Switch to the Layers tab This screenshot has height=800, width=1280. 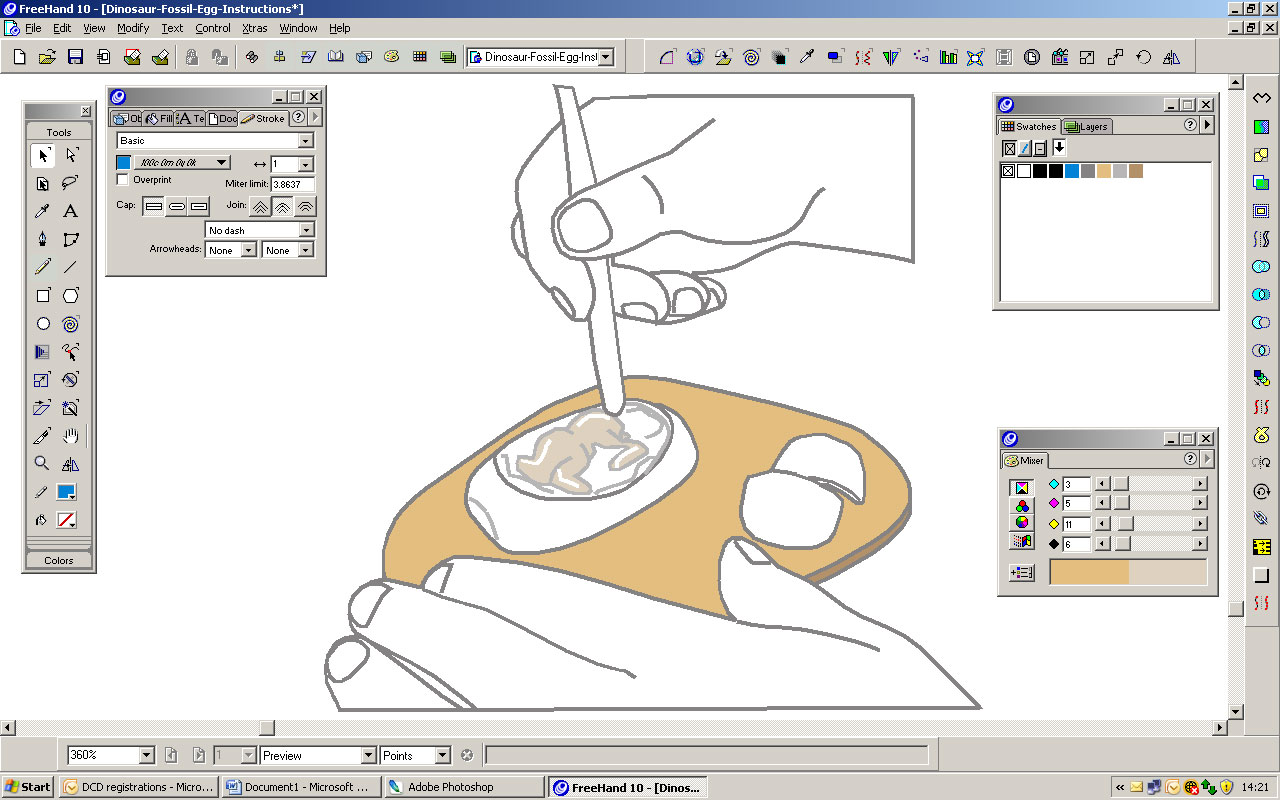(1086, 126)
